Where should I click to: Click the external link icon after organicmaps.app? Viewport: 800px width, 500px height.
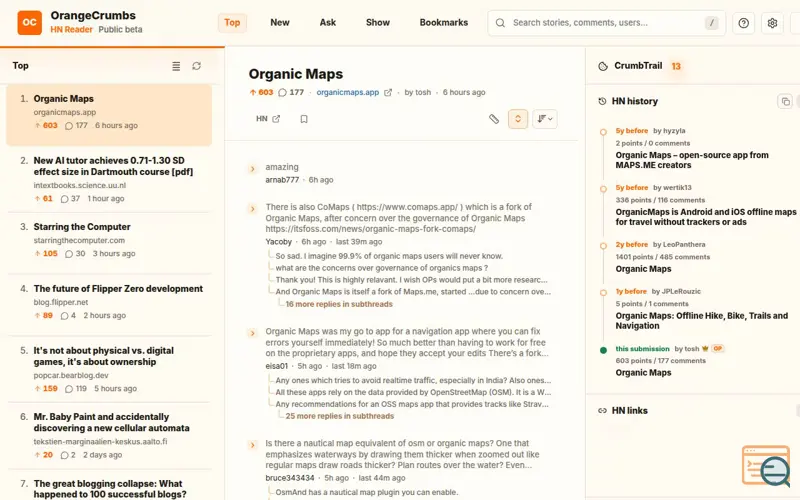[388, 92]
